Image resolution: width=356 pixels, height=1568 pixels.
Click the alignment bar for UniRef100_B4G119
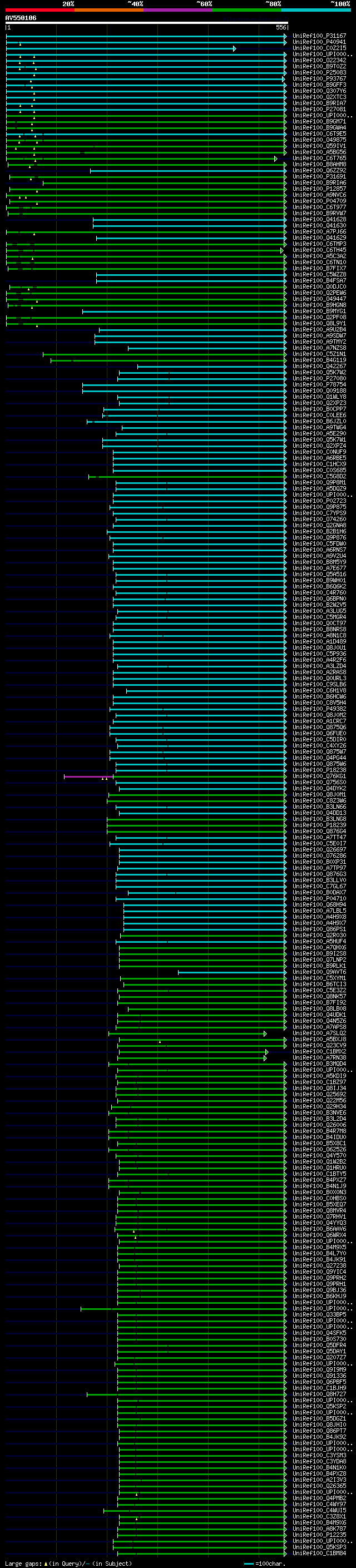(168, 360)
